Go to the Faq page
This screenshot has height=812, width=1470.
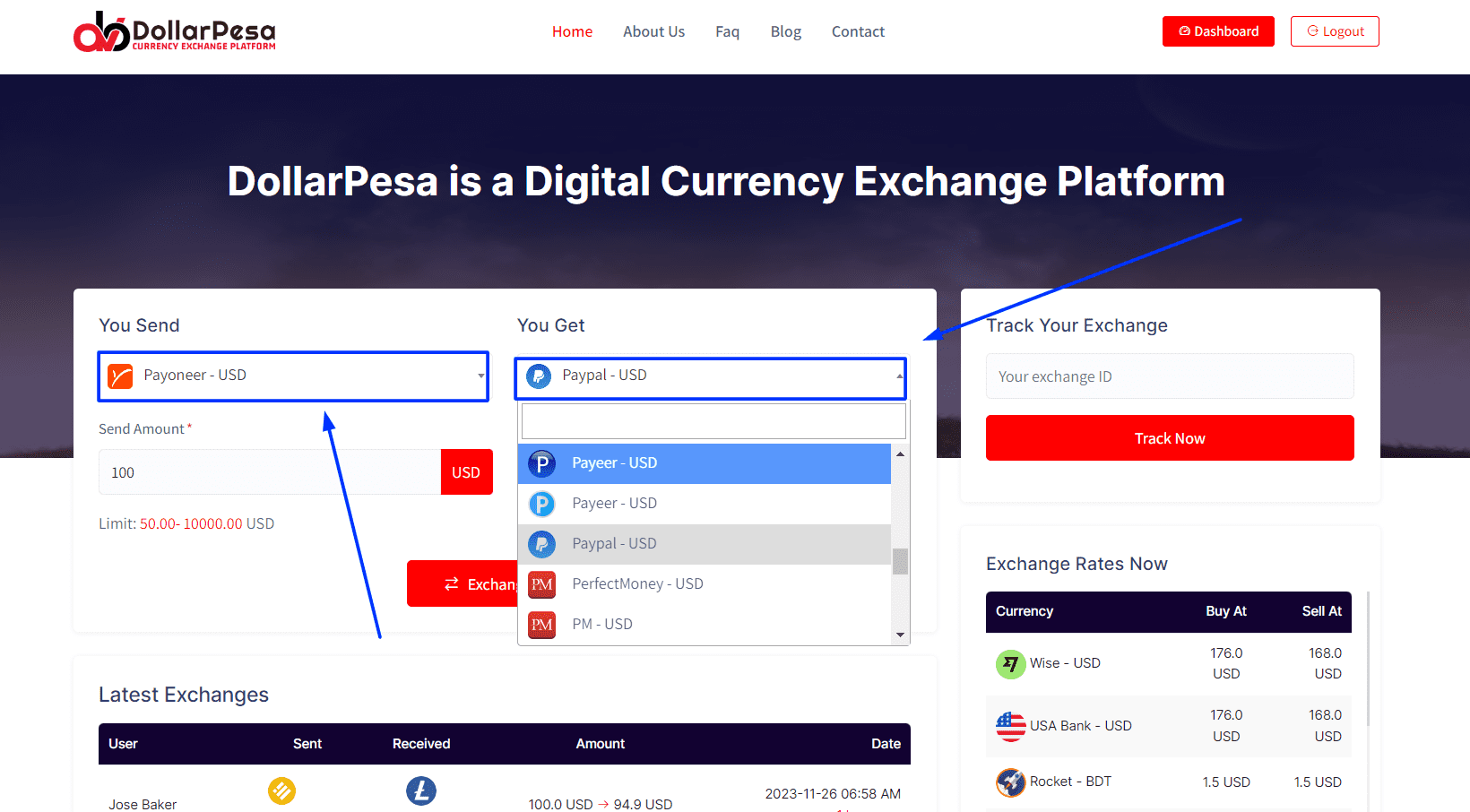point(727,31)
